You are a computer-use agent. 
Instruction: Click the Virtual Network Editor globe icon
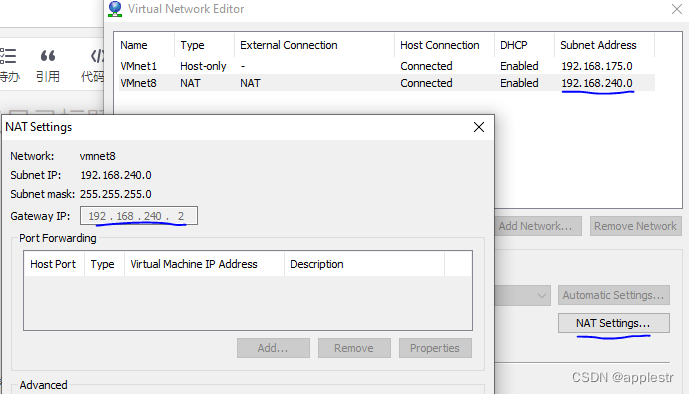click(x=115, y=9)
